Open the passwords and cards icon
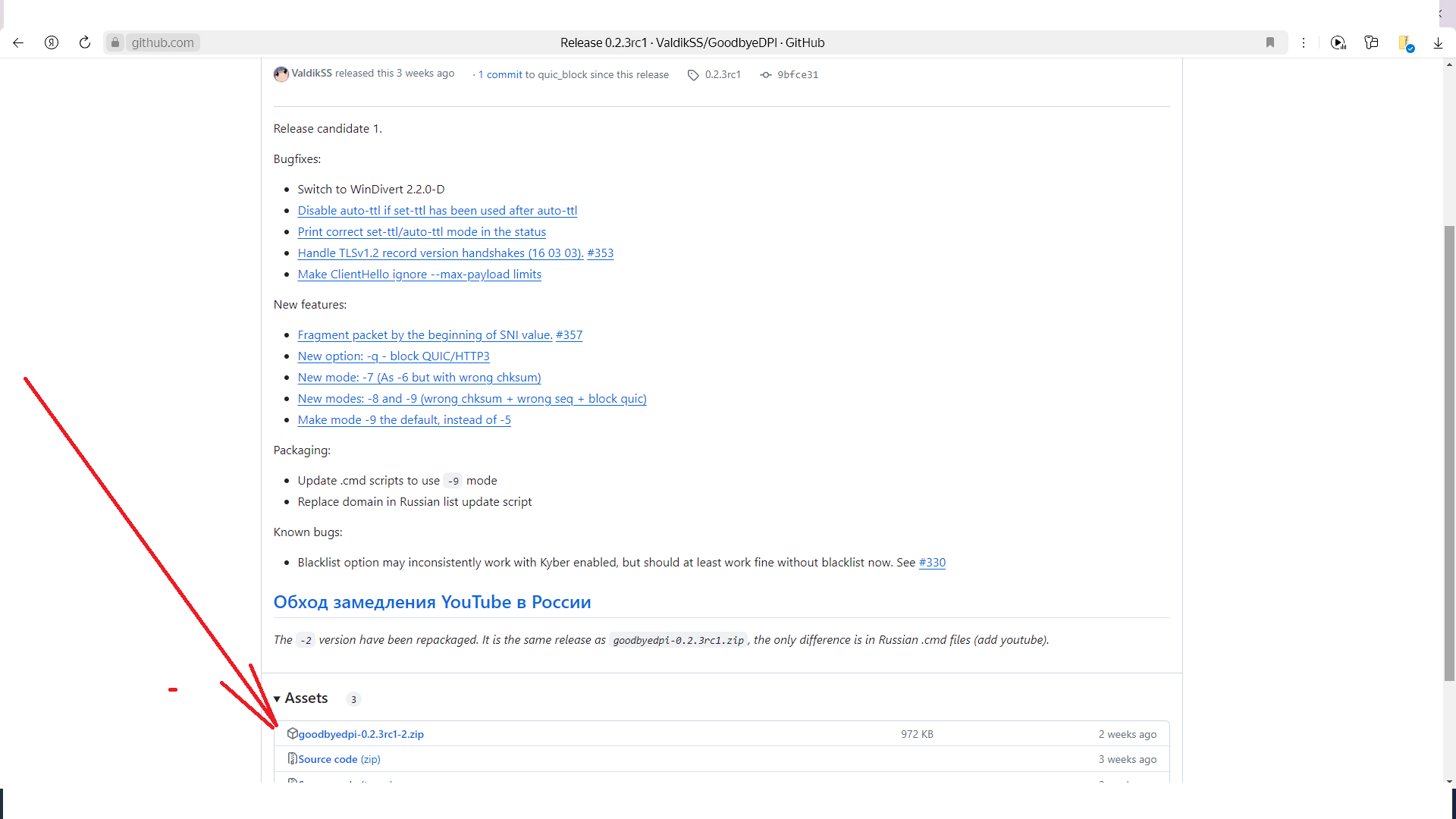This screenshot has width=1456, height=819. click(1371, 42)
